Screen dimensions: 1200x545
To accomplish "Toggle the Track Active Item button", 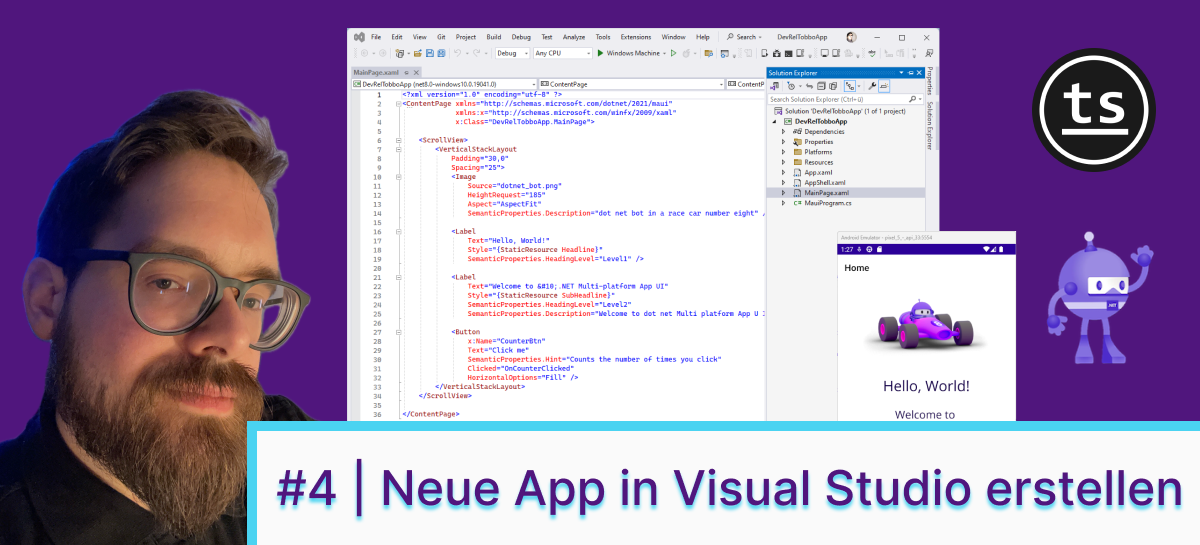I will pyautogui.click(x=849, y=86).
